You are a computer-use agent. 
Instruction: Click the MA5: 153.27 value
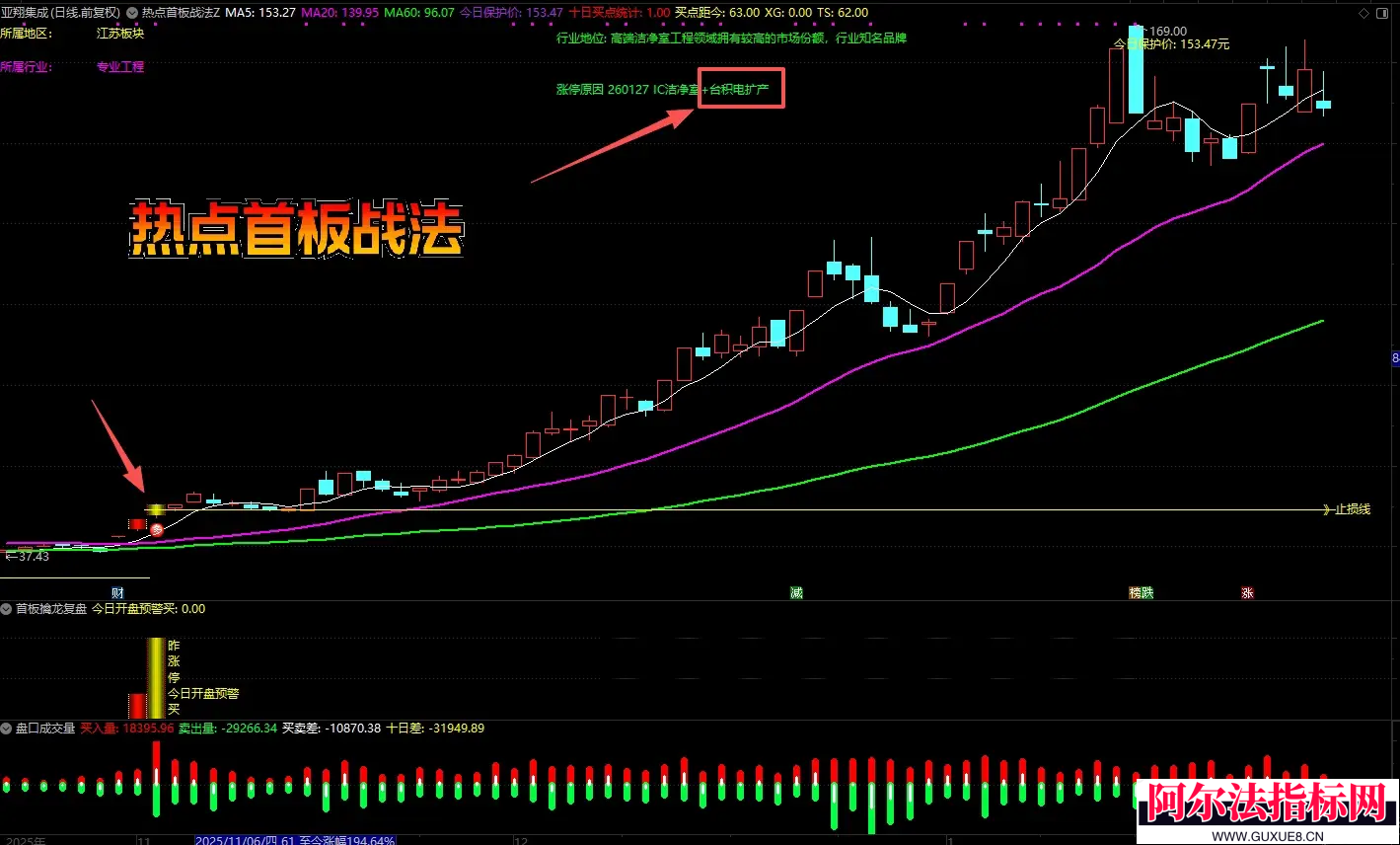pos(260,13)
